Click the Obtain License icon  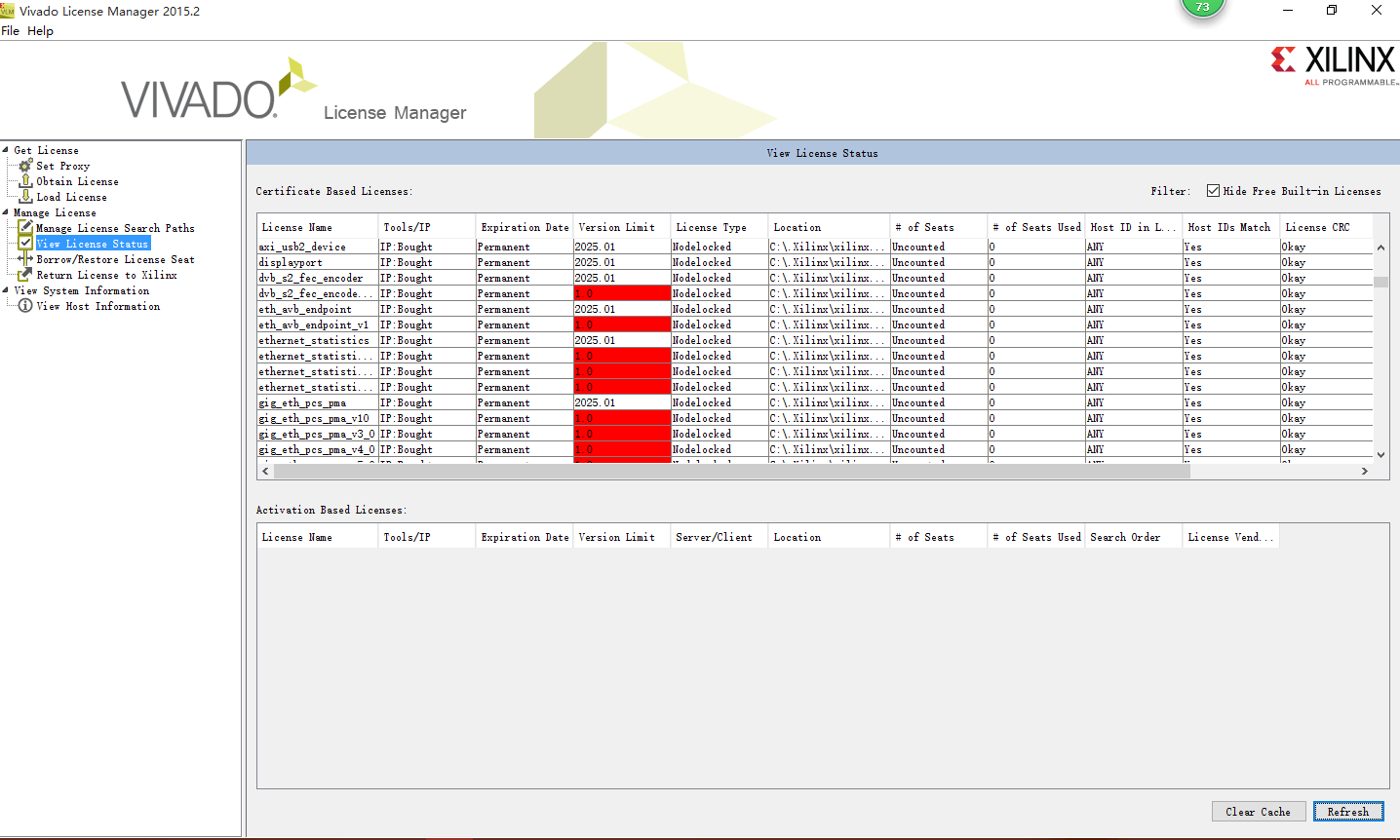(x=26, y=180)
